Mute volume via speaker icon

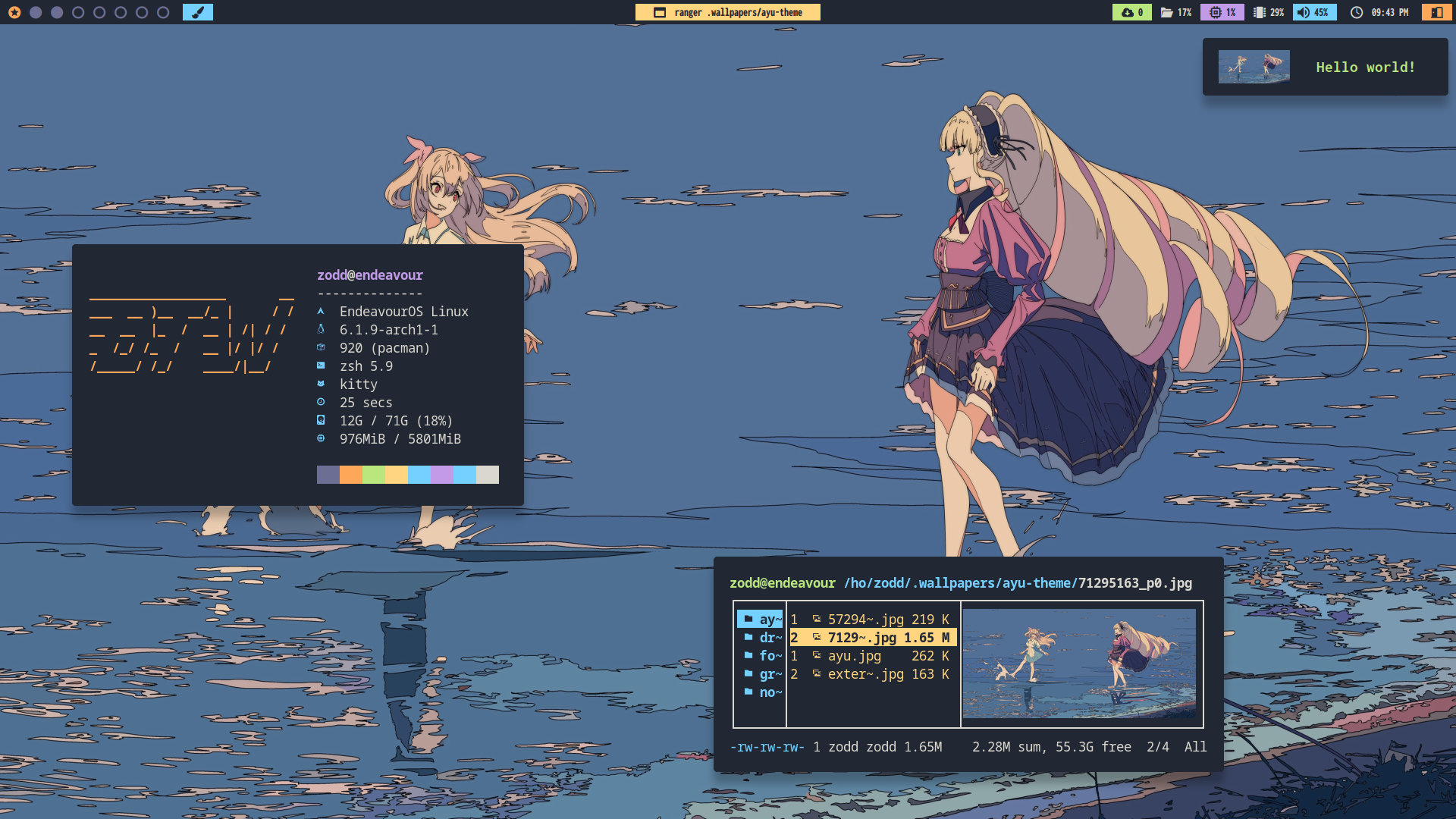(x=1304, y=12)
